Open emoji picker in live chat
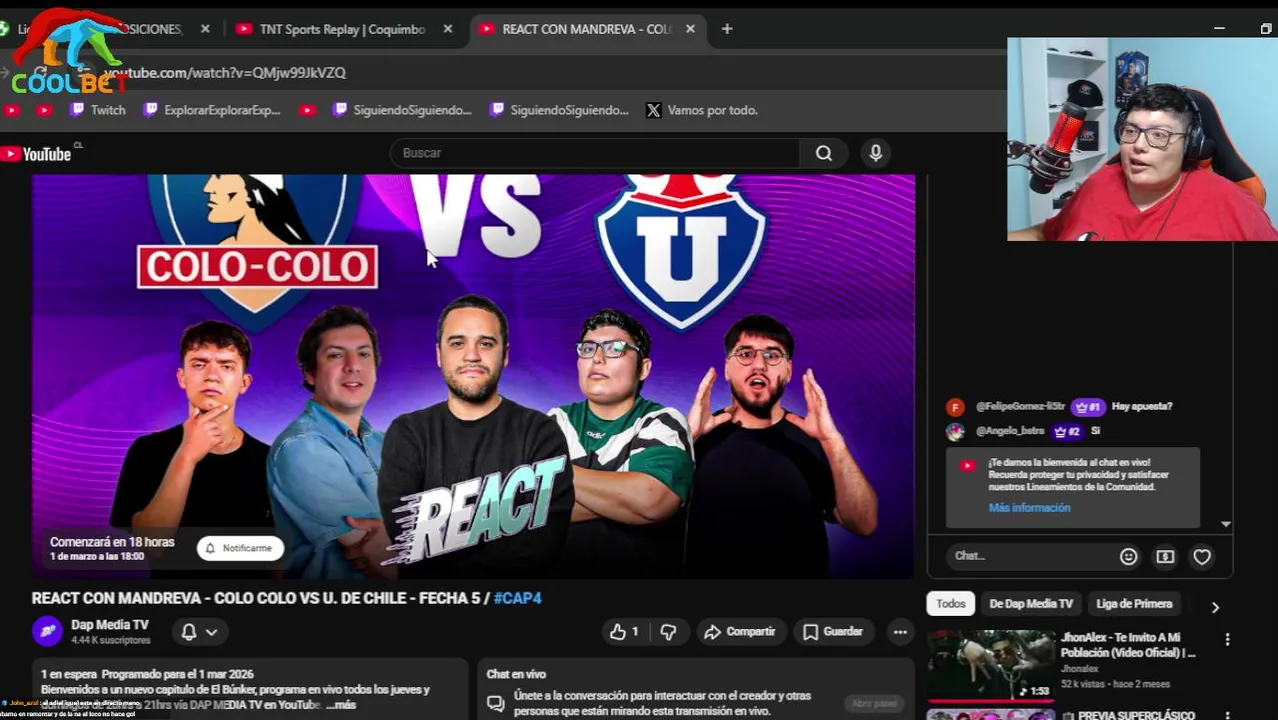 (1128, 557)
